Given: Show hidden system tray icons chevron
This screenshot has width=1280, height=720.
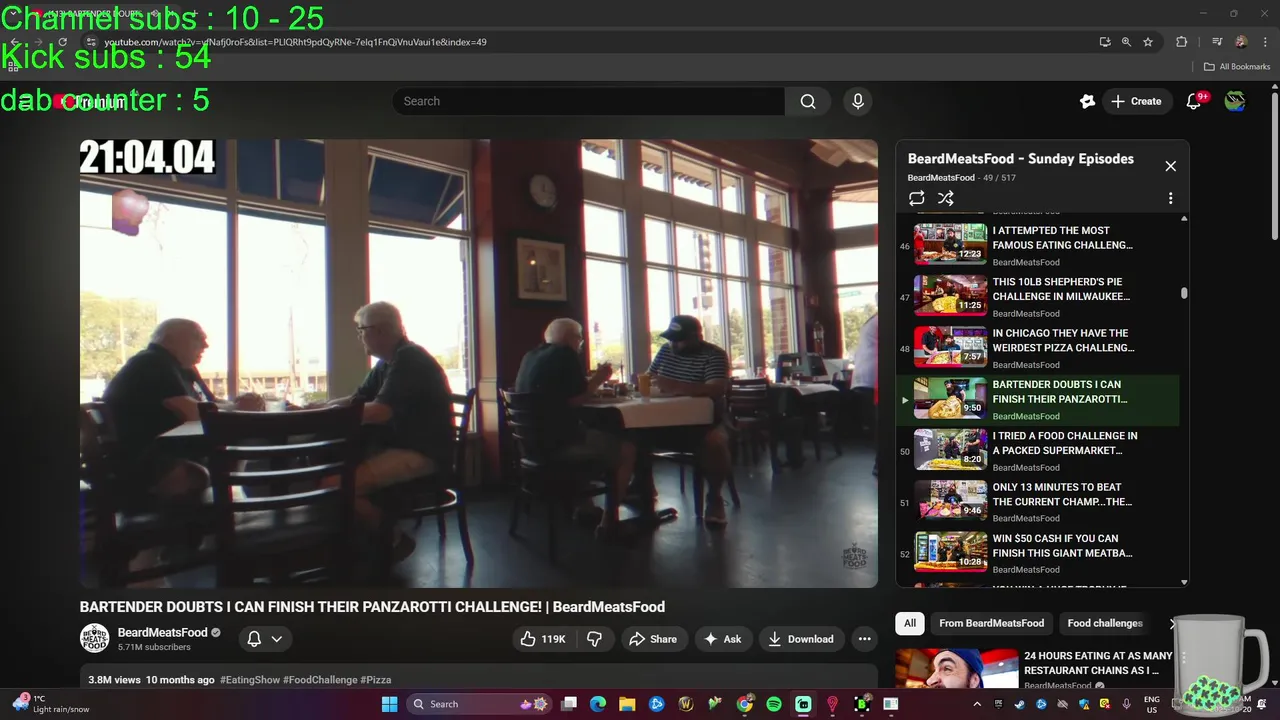Looking at the screenshot, I should (x=977, y=704).
